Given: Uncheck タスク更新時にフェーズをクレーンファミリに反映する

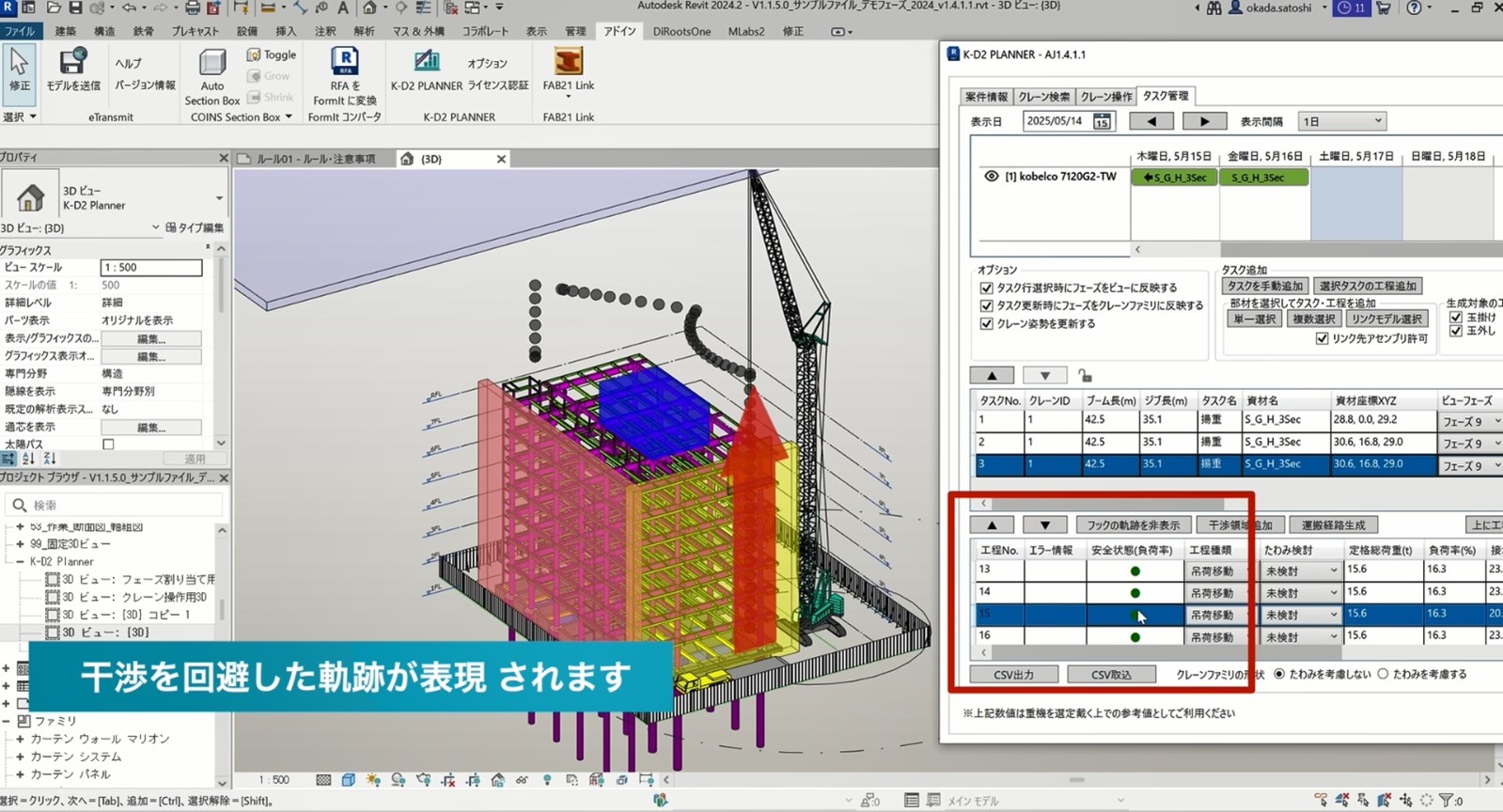Looking at the screenshot, I should click(x=986, y=305).
